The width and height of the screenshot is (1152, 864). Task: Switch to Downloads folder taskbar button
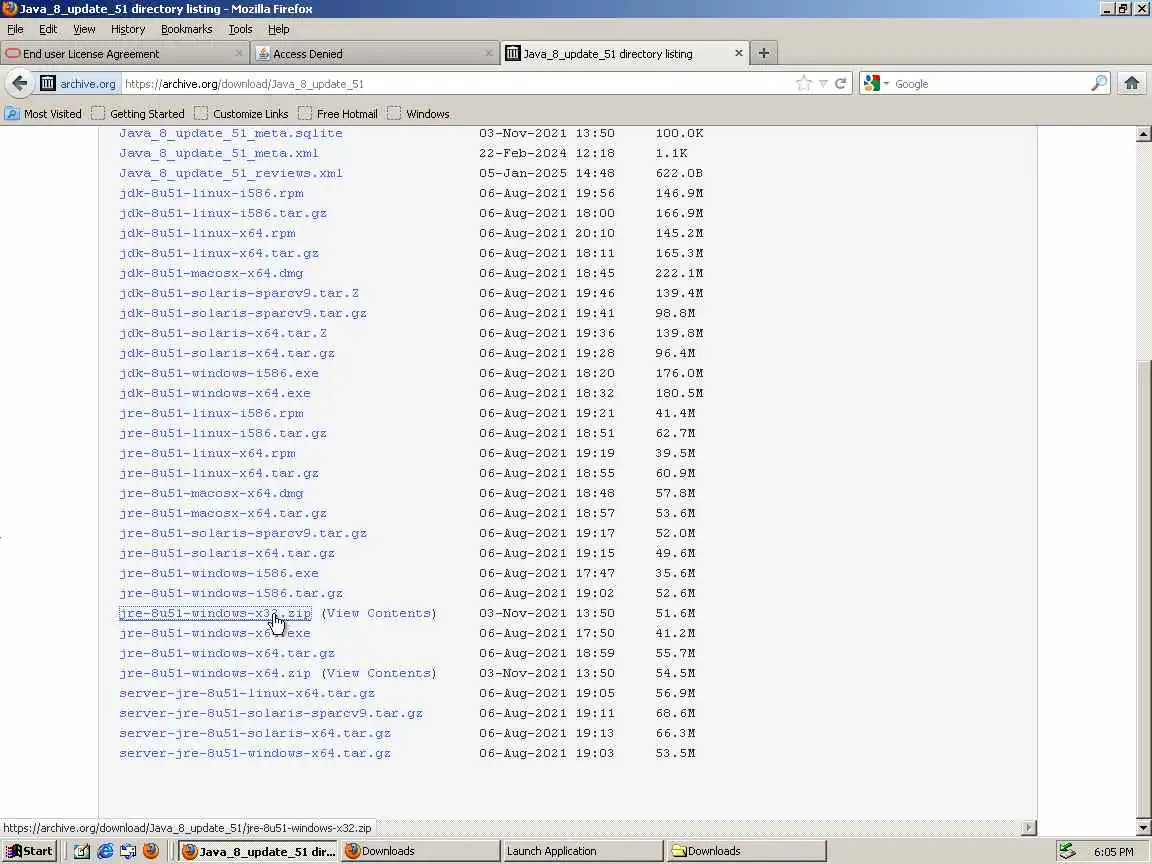pos(746,851)
